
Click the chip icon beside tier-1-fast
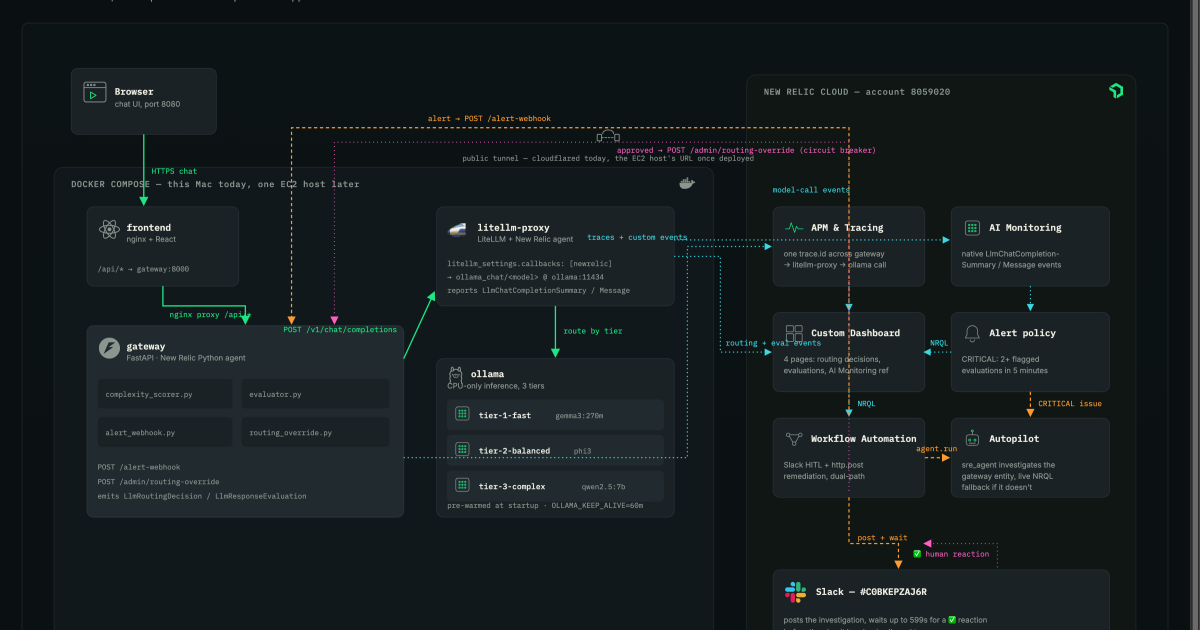462,414
